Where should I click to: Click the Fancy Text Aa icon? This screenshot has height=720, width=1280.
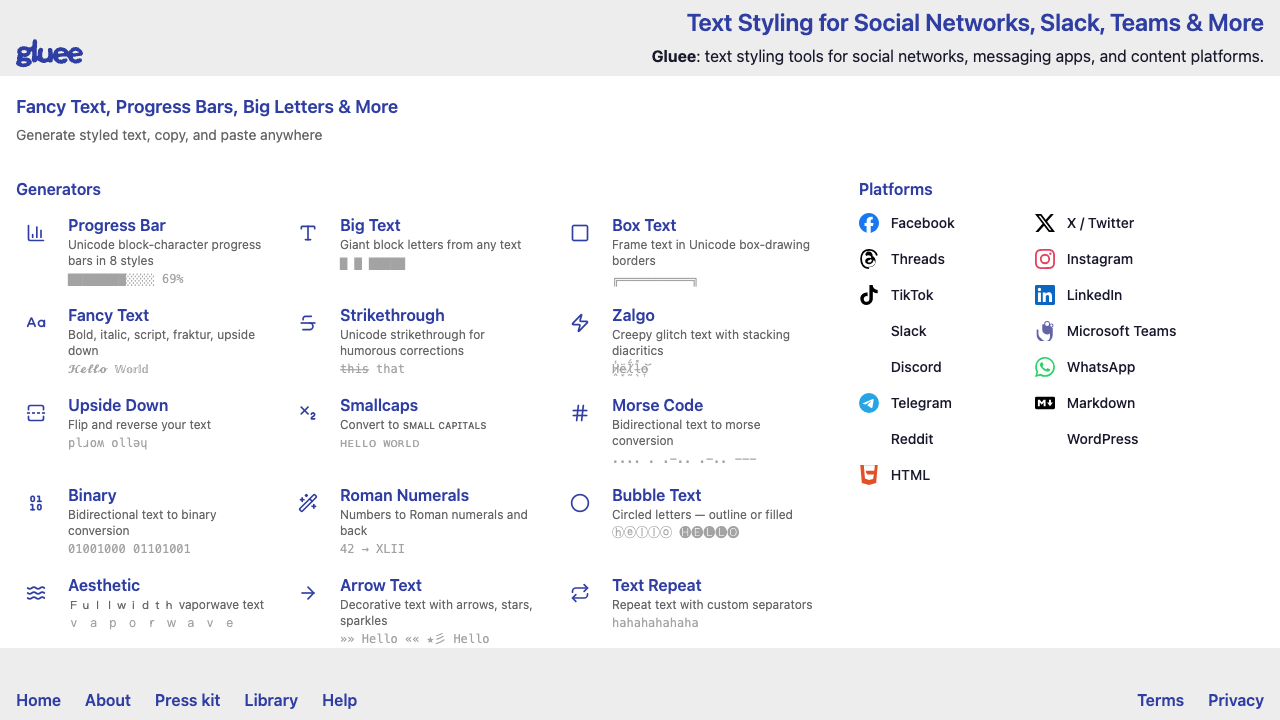(36, 323)
